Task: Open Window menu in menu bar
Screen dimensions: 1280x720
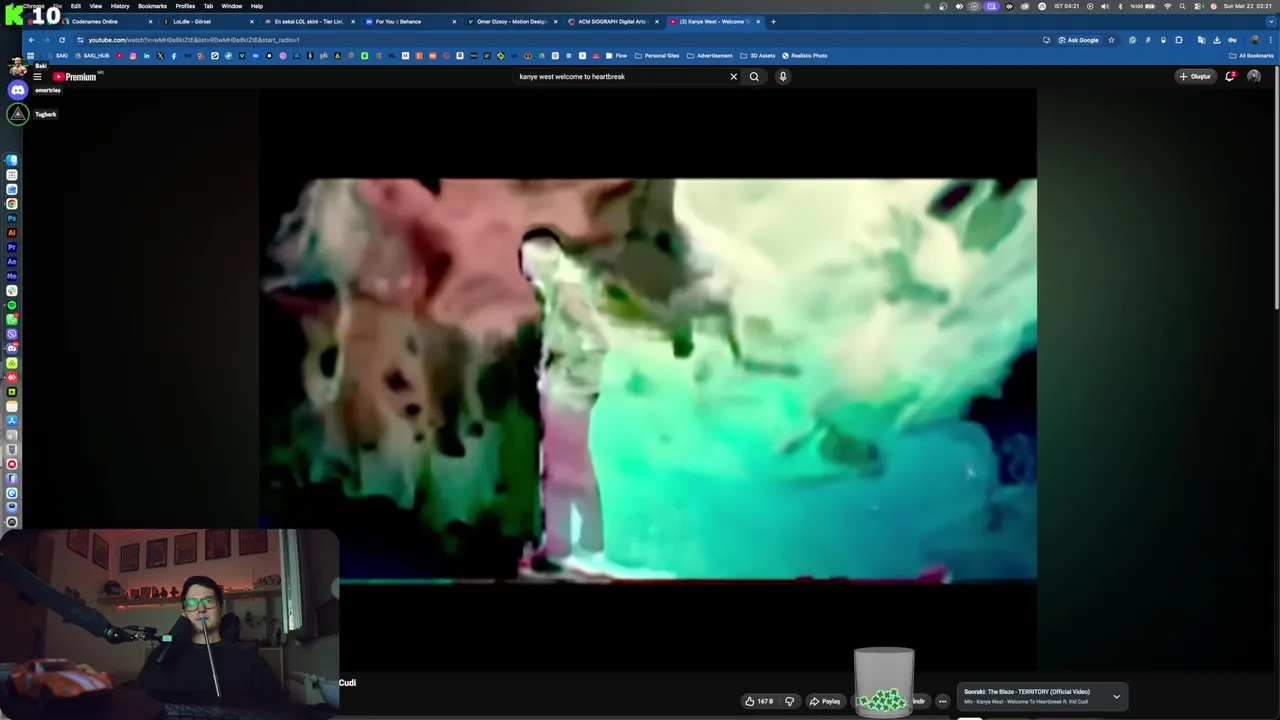Action: coord(232,6)
